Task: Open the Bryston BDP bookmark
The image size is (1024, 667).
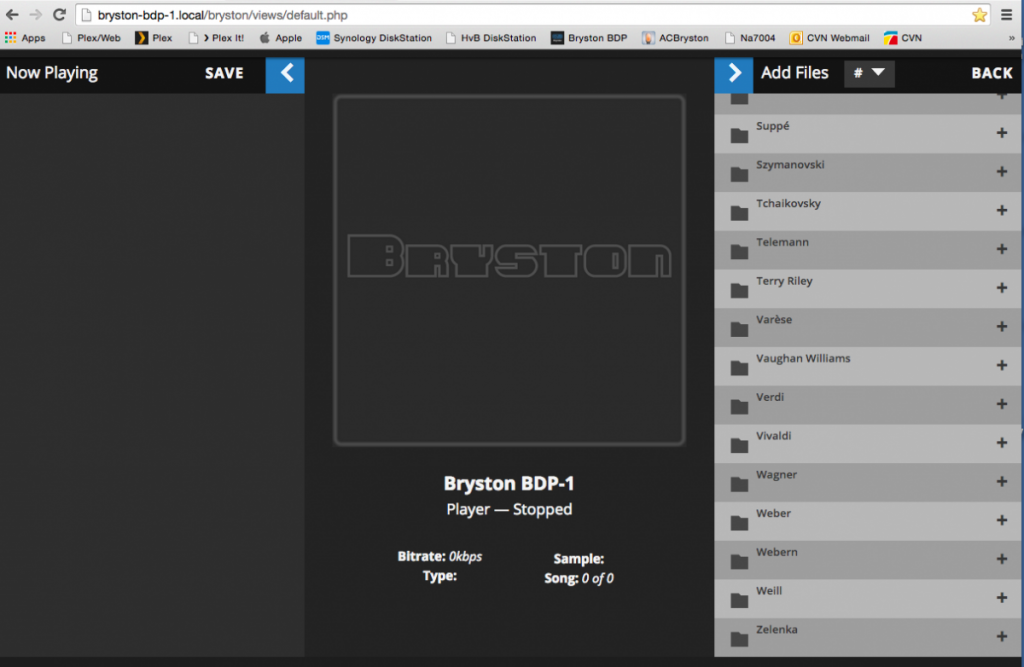Action: click(x=589, y=38)
